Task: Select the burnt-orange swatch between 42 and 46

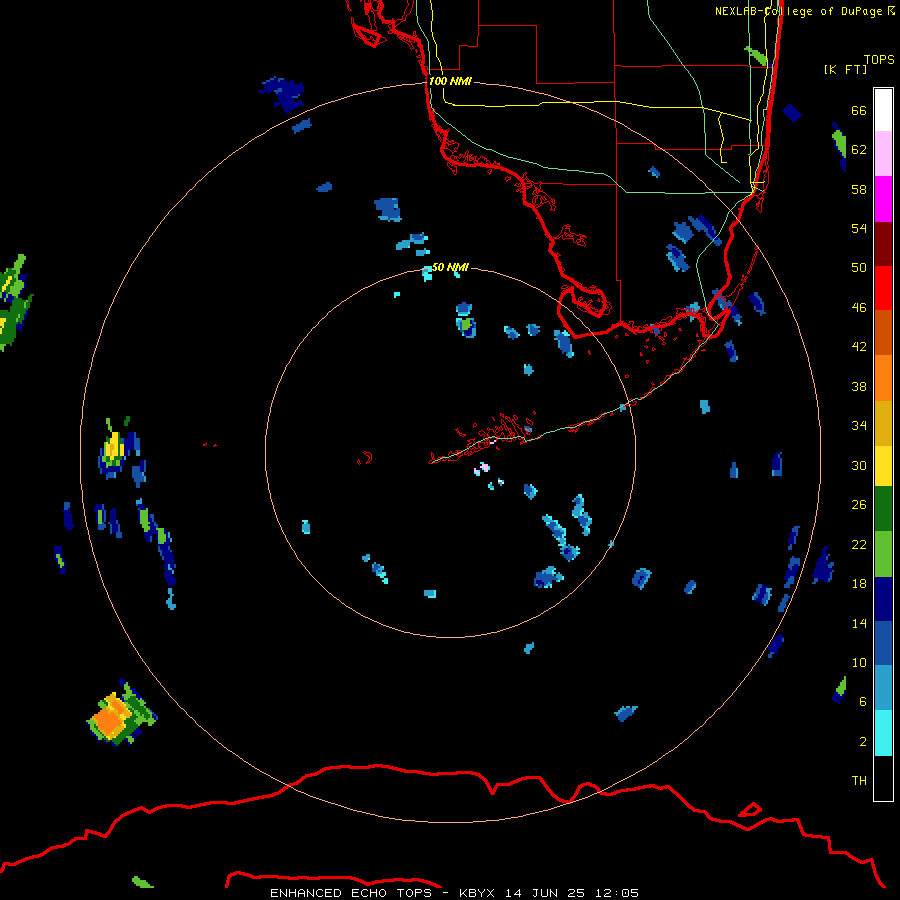Action: point(883,332)
